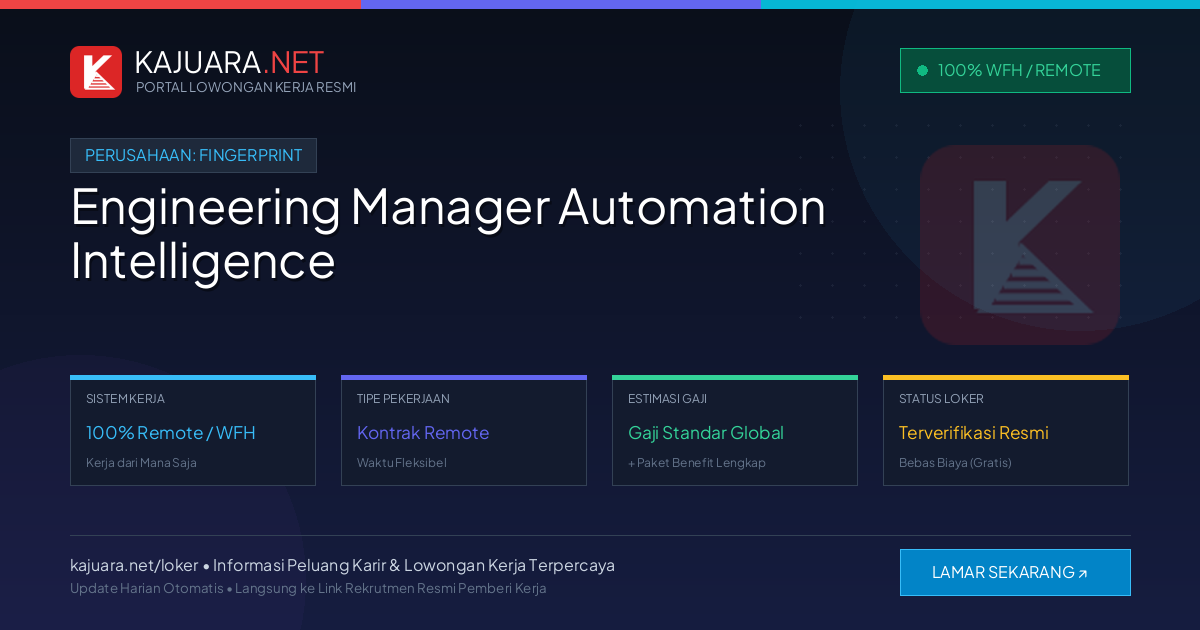Open the kajuara.net/loker footer line
Image resolution: width=1200 pixels, height=630 pixels.
tap(342, 565)
